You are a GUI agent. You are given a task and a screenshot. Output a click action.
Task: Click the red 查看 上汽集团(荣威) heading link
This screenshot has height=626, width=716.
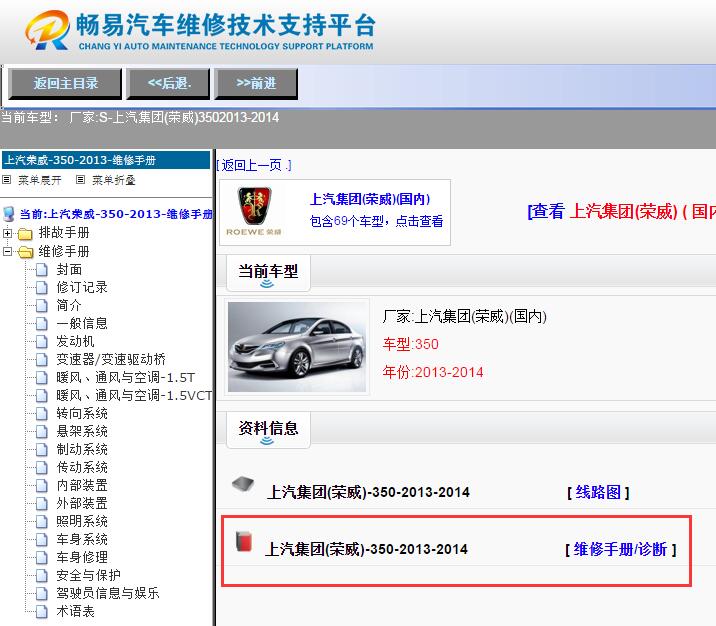pos(621,211)
